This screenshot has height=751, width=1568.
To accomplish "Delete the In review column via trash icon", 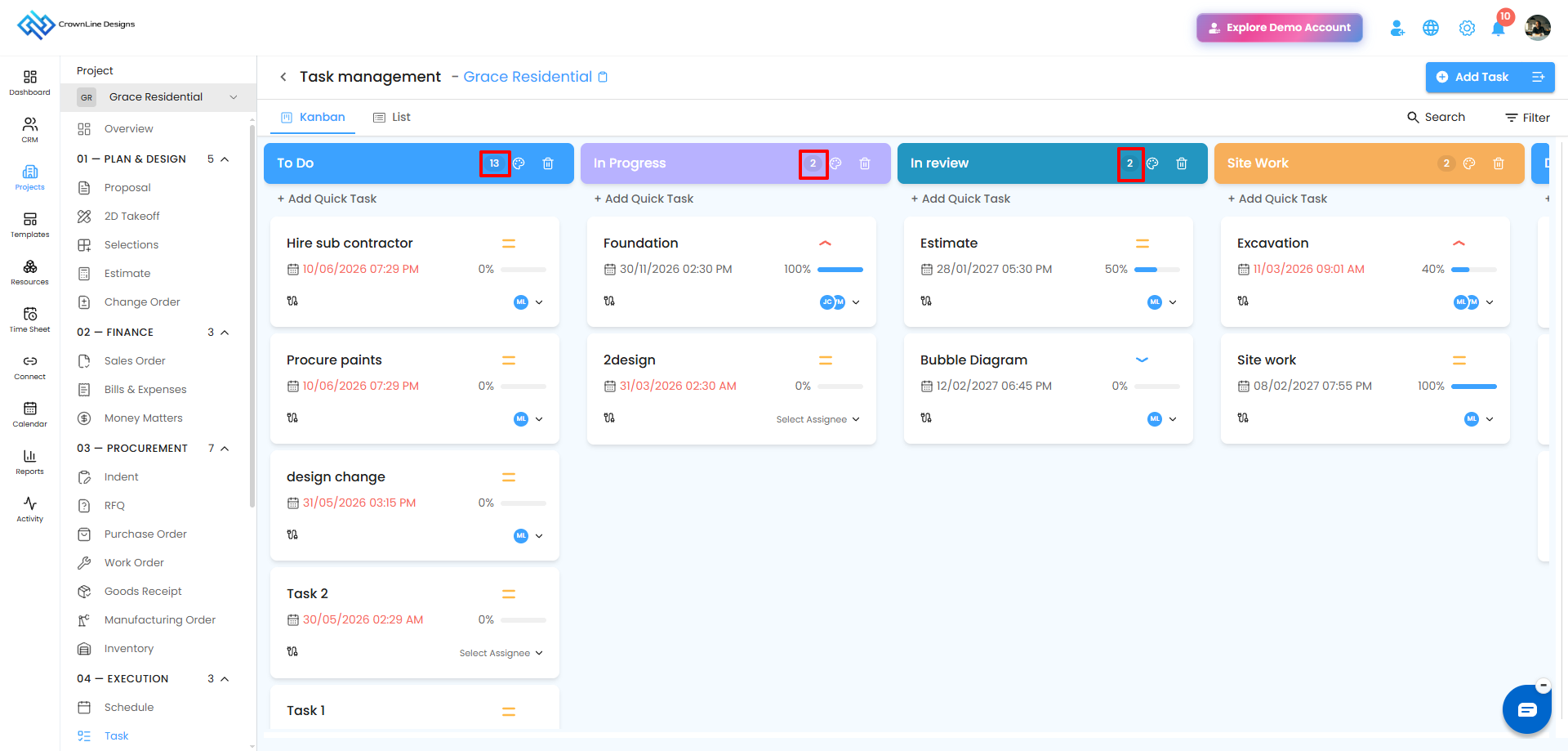I will point(1182,163).
